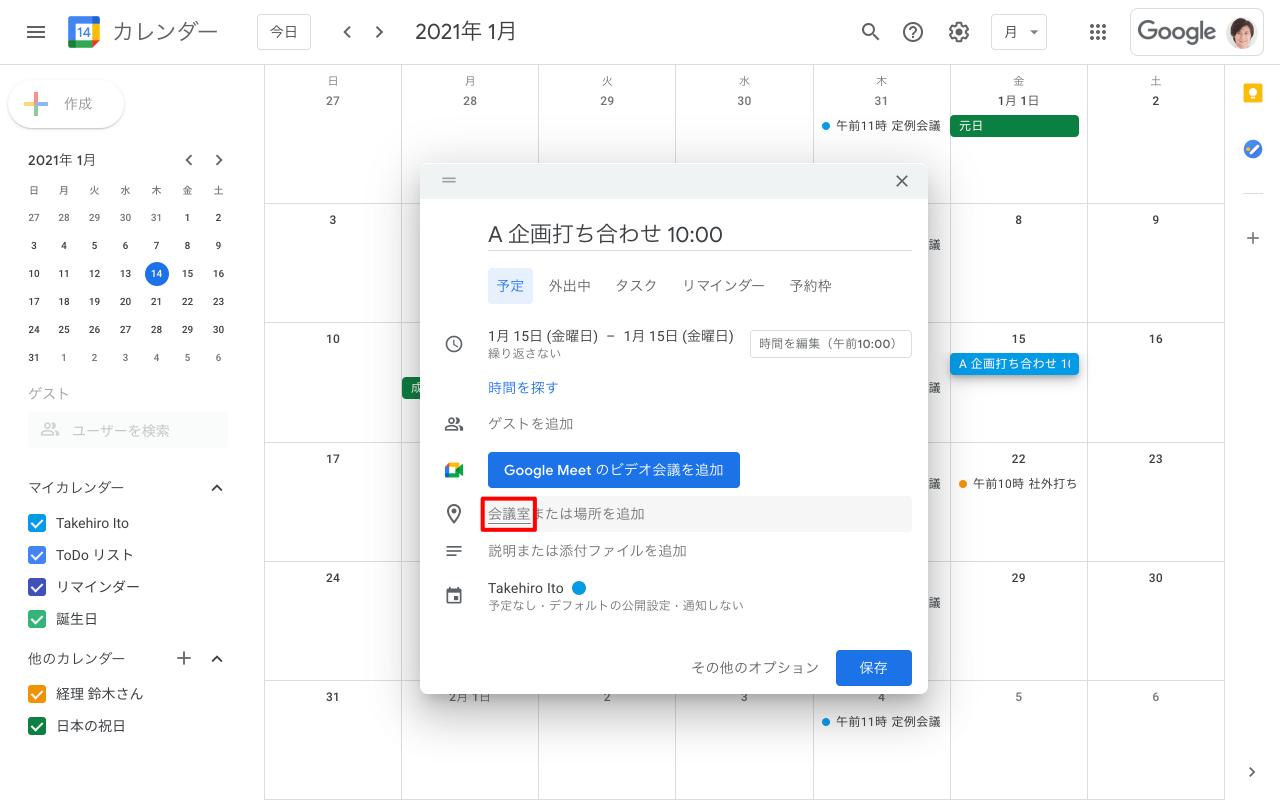Toggle the 誕生日 calendar checkbox
This screenshot has width=1280, height=800.
(37, 619)
